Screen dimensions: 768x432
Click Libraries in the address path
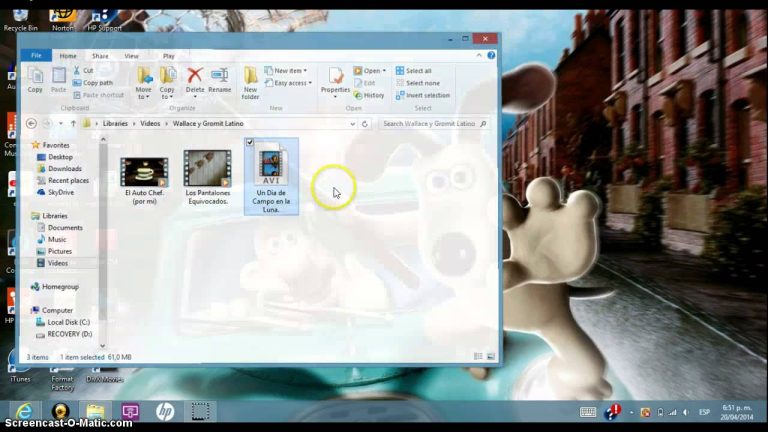115,123
